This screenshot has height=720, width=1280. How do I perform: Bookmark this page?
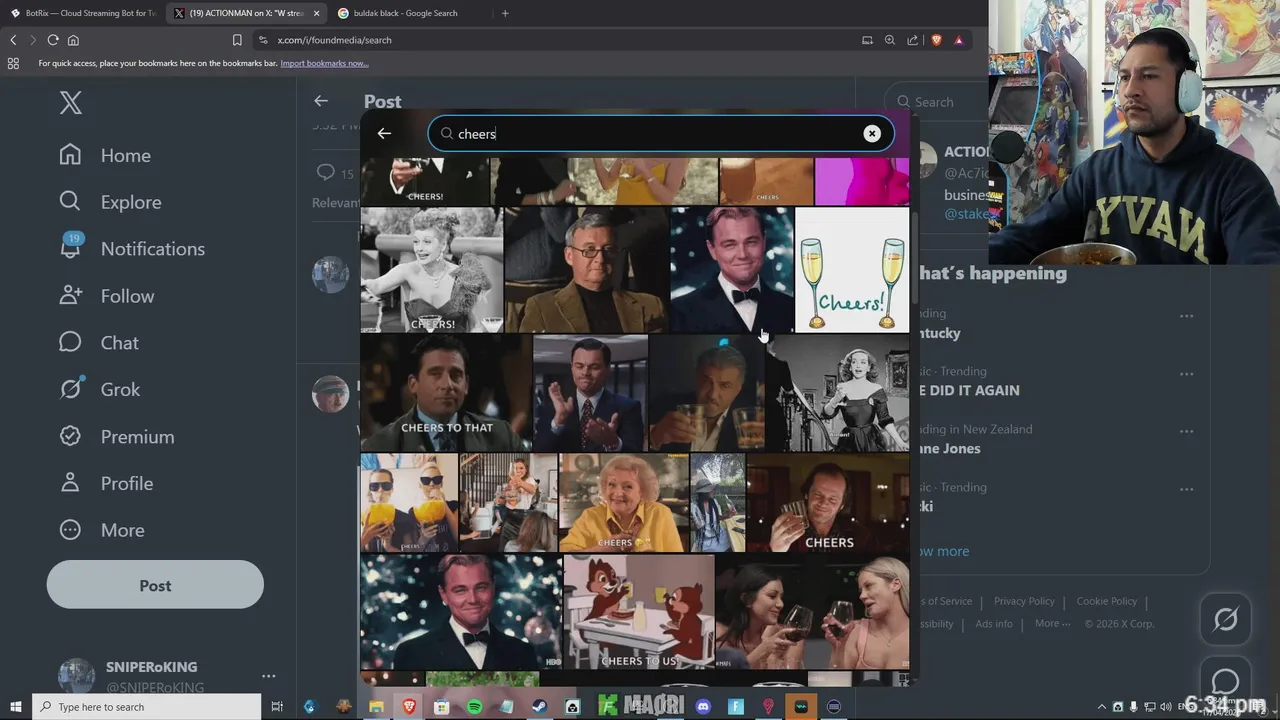pos(237,40)
